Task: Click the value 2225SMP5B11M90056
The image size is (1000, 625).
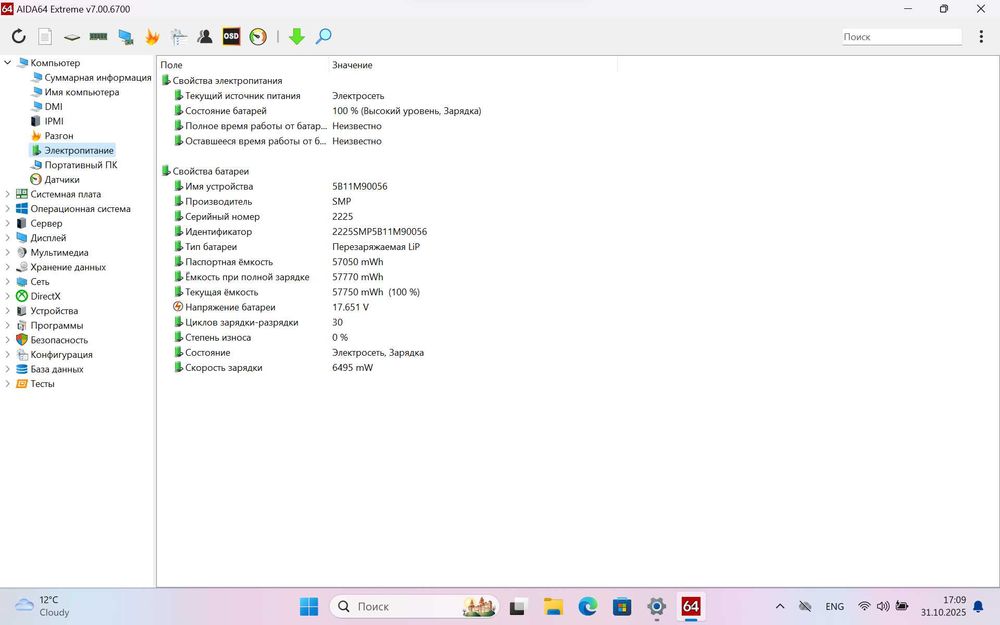Action: [379, 232]
